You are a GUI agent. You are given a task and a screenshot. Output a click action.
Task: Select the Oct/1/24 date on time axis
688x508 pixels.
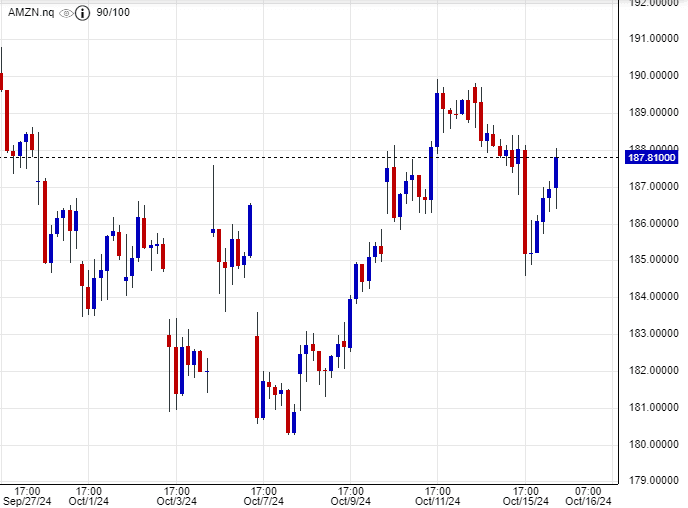pos(88,501)
